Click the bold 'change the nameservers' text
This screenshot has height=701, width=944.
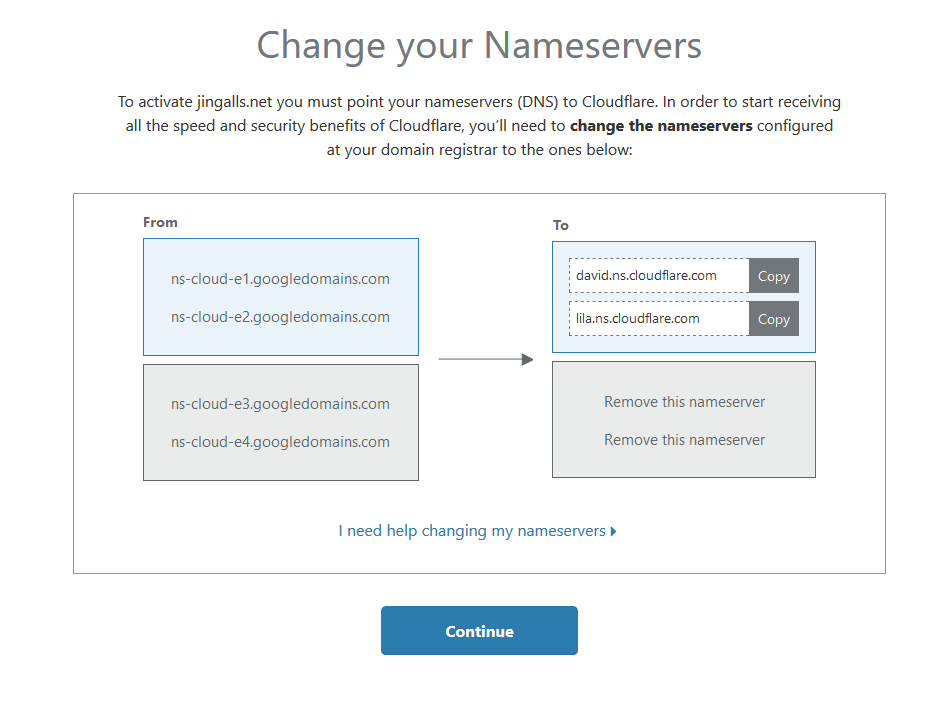click(661, 126)
